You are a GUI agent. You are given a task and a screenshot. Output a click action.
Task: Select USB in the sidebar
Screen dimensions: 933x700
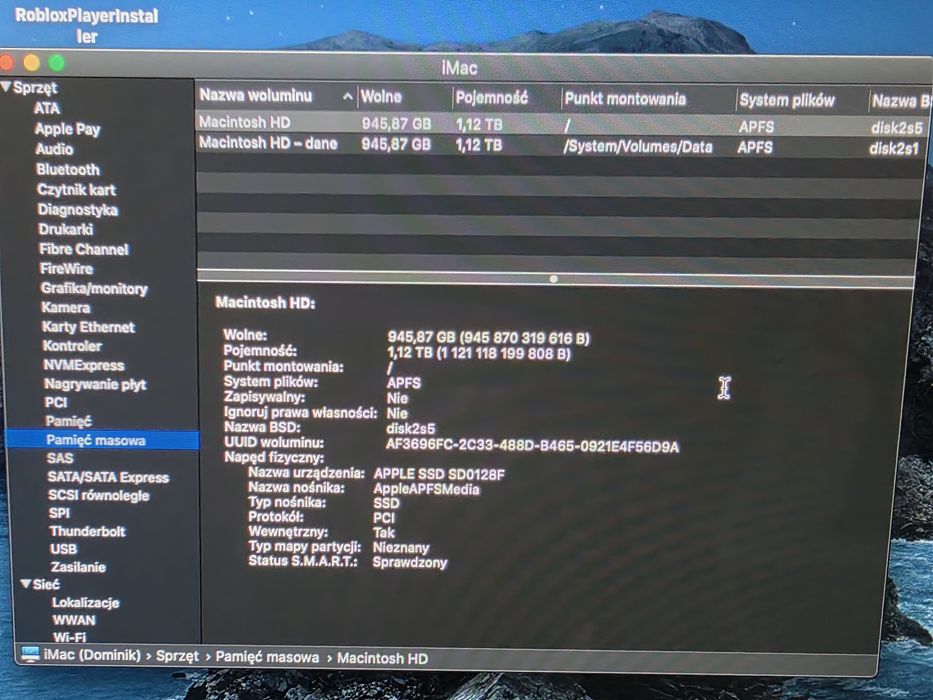click(x=64, y=549)
